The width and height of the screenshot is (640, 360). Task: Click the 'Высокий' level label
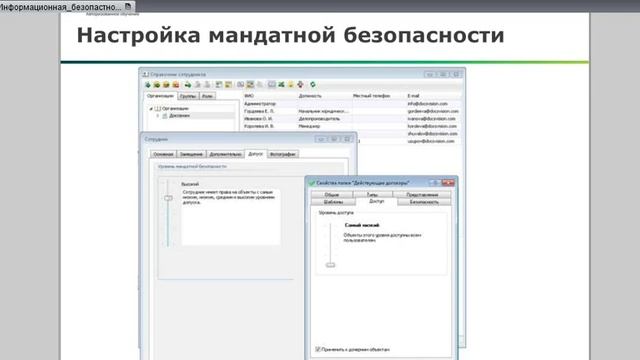190,184
